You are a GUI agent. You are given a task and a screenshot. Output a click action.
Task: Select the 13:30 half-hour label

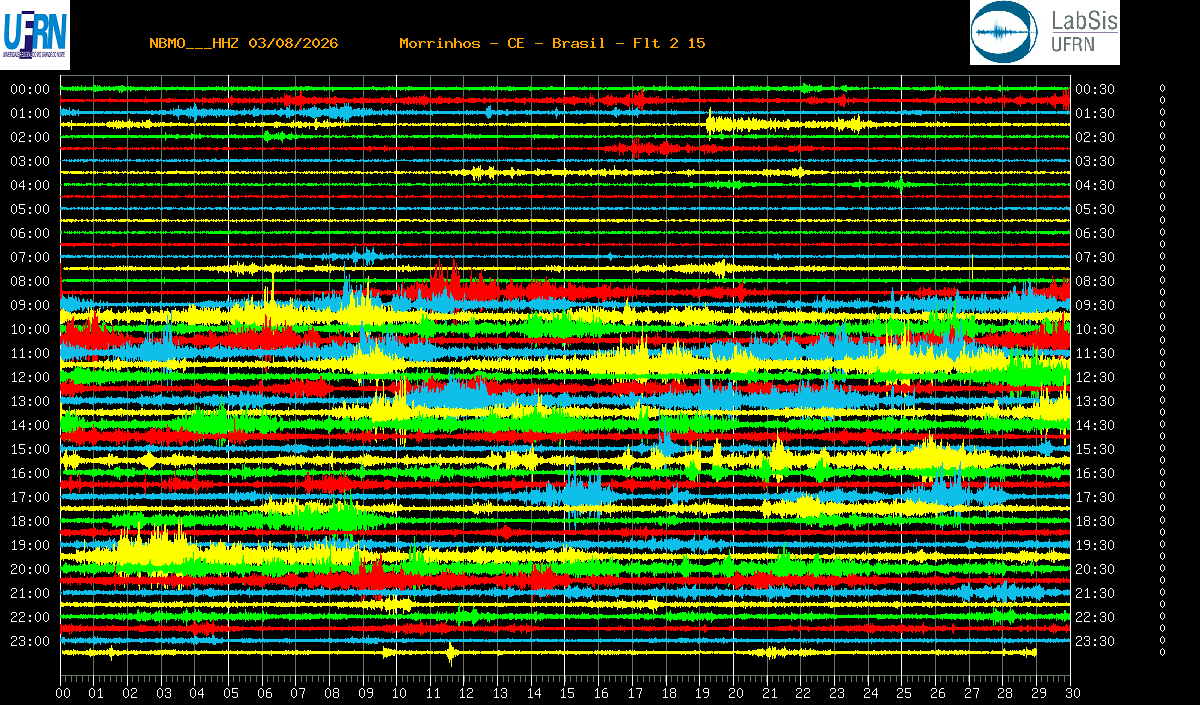click(x=1094, y=401)
